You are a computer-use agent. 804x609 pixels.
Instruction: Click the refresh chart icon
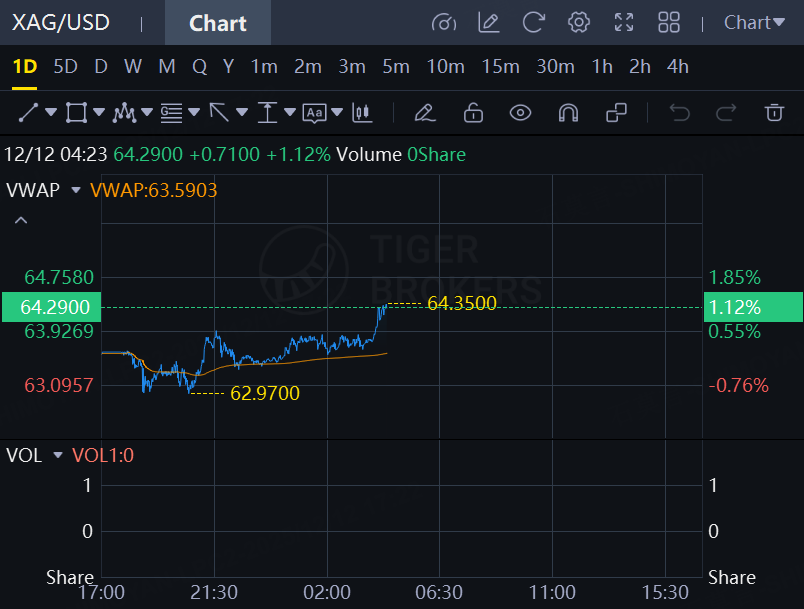[x=534, y=22]
